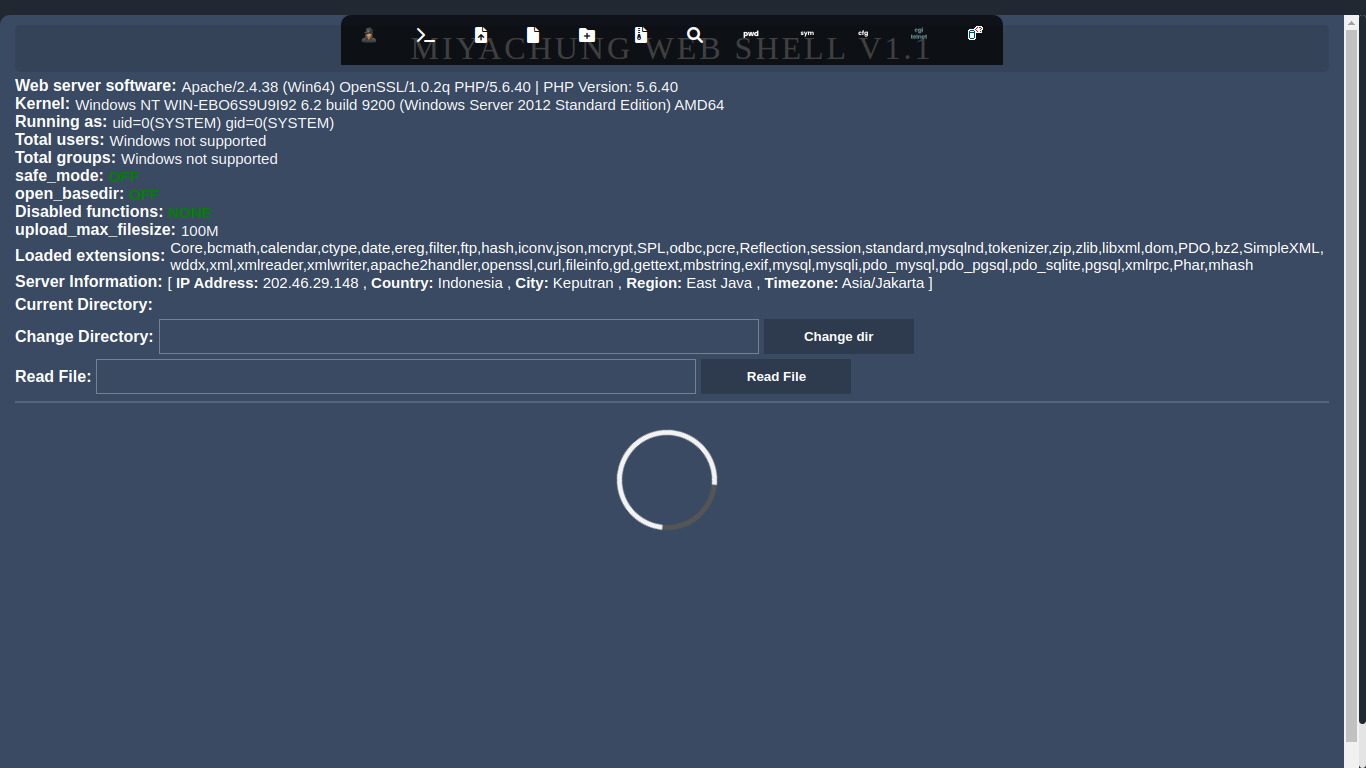Click the Disabled functions NONE value
The height and width of the screenshot is (768, 1366).
click(x=190, y=213)
